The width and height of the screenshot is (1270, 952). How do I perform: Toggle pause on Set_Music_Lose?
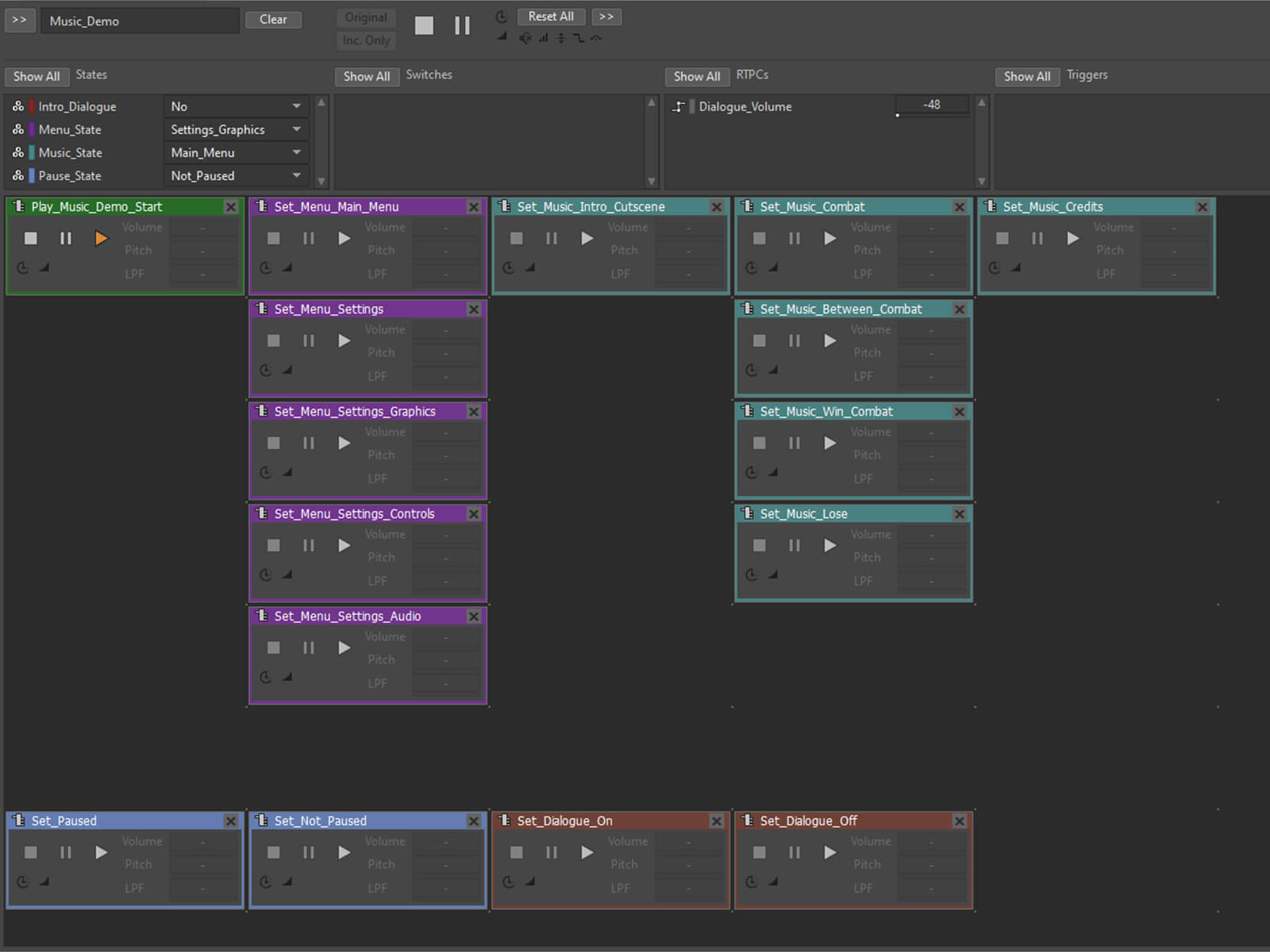click(795, 545)
